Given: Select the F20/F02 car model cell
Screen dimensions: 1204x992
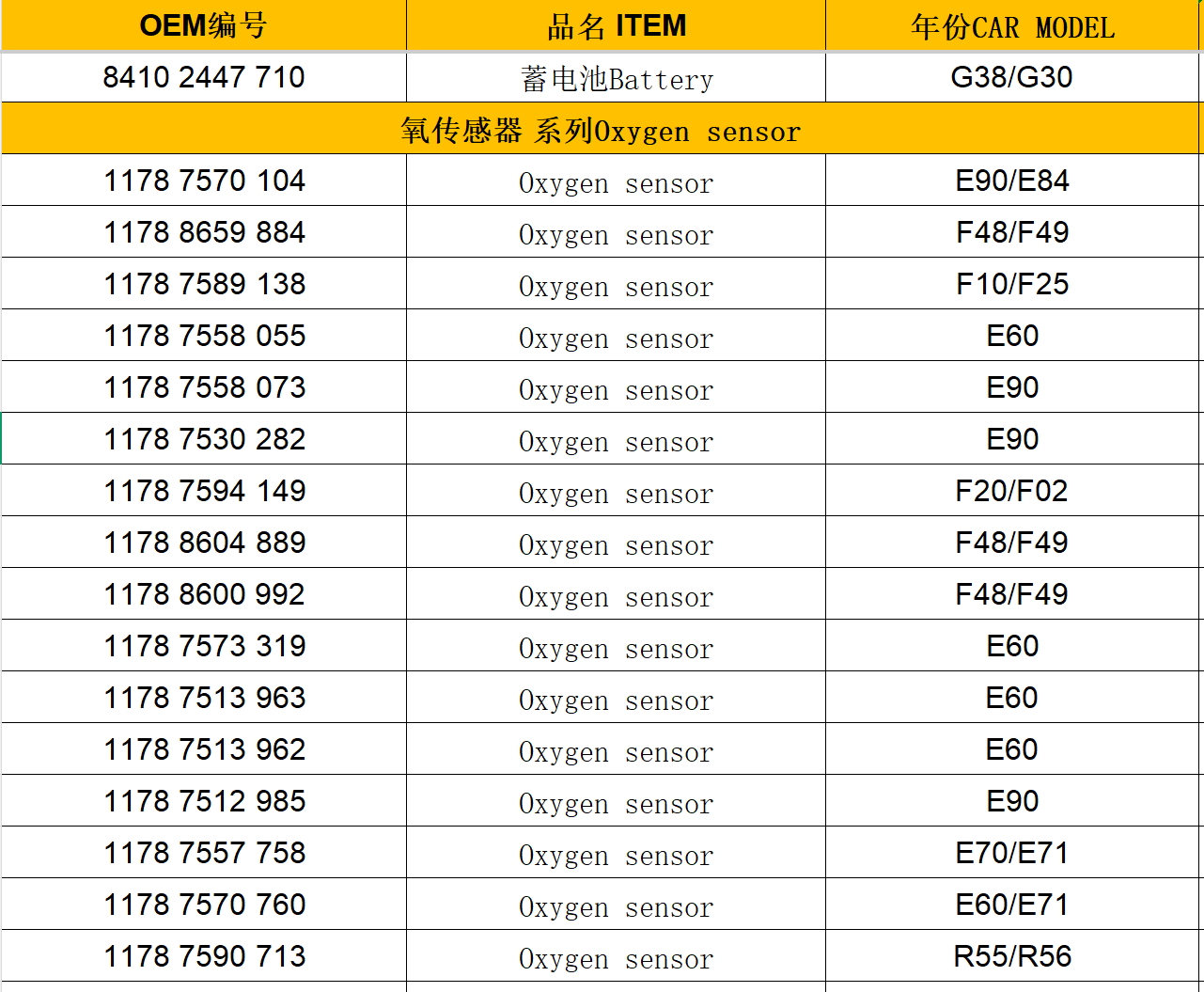Looking at the screenshot, I should (1012, 491).
